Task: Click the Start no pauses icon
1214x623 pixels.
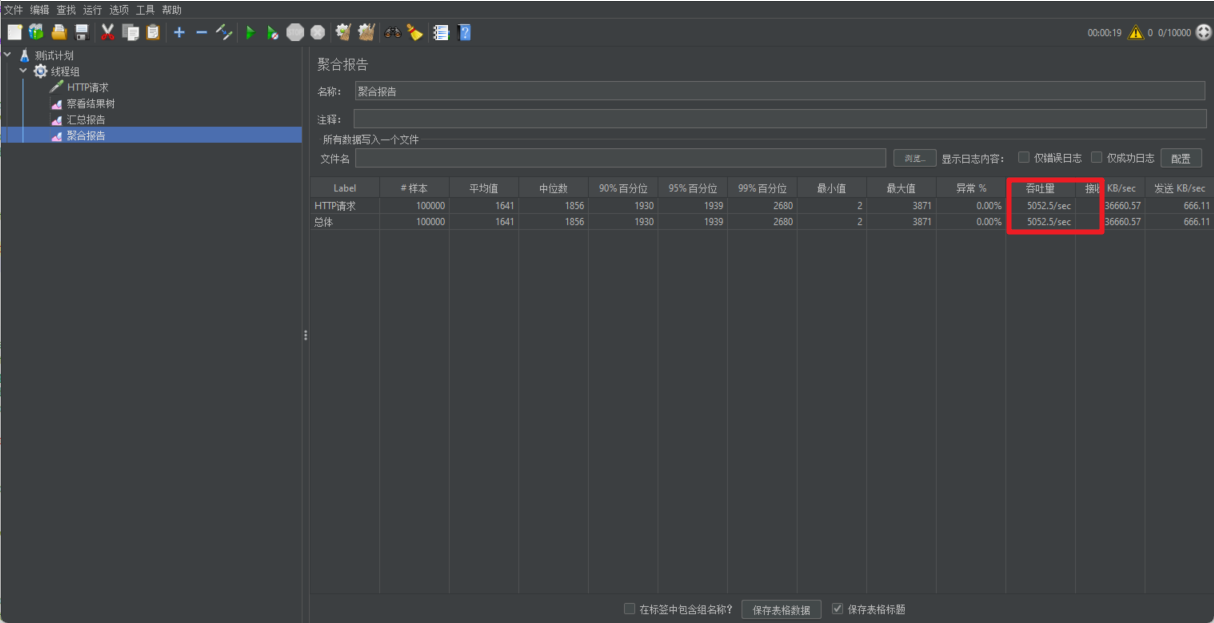Action: click(x=272, y=32)
